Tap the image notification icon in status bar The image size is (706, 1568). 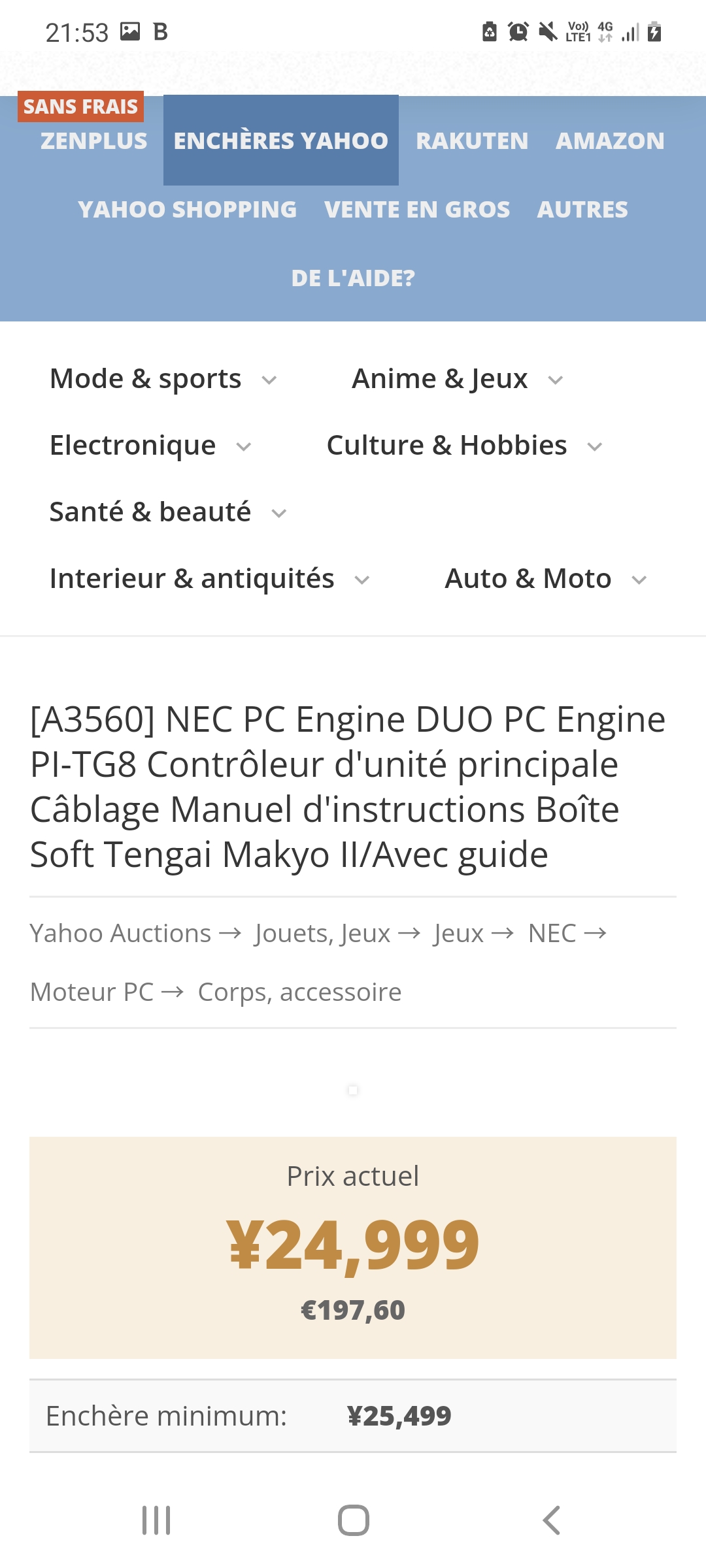pyautogui.click(x=130, y=31)
